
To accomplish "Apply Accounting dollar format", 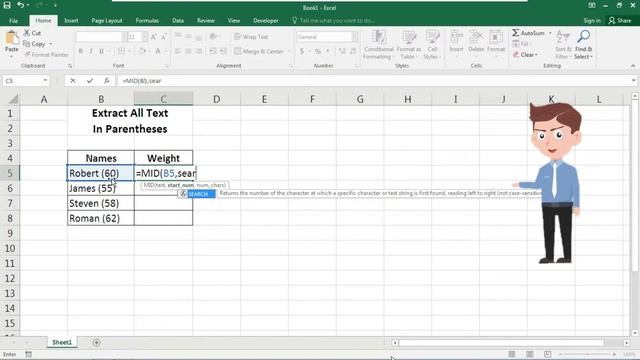I will (302, 51).
